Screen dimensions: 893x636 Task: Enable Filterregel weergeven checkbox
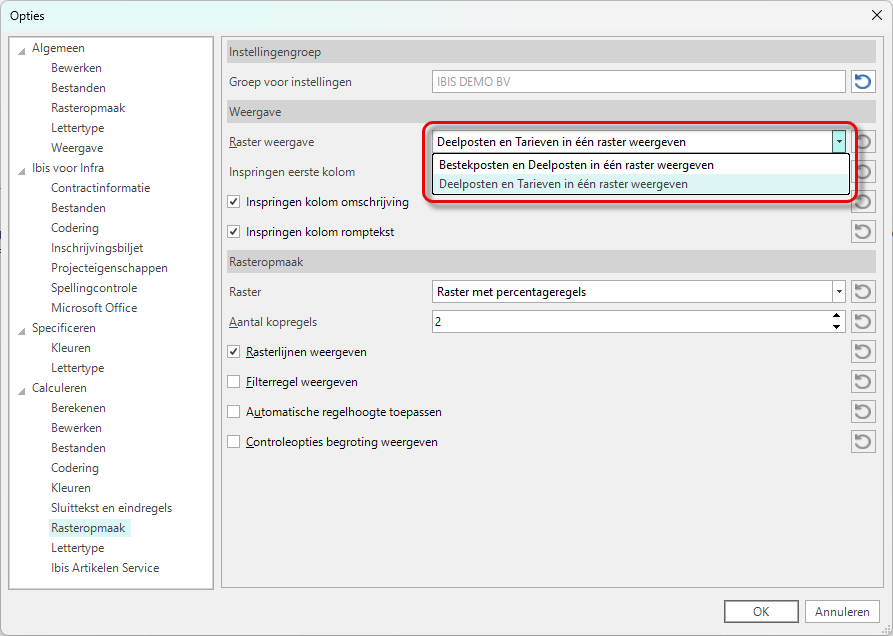[234, 382]
